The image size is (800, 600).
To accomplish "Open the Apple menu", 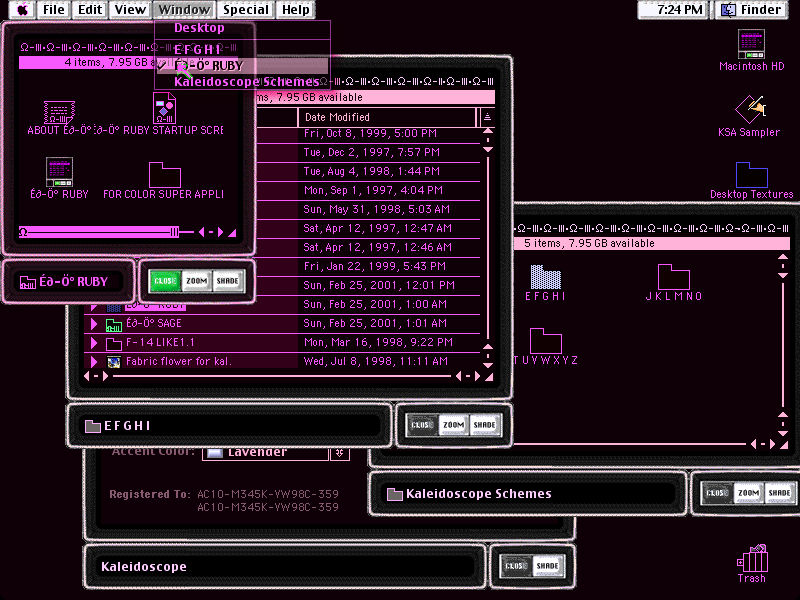I will (x=22, y=10).
